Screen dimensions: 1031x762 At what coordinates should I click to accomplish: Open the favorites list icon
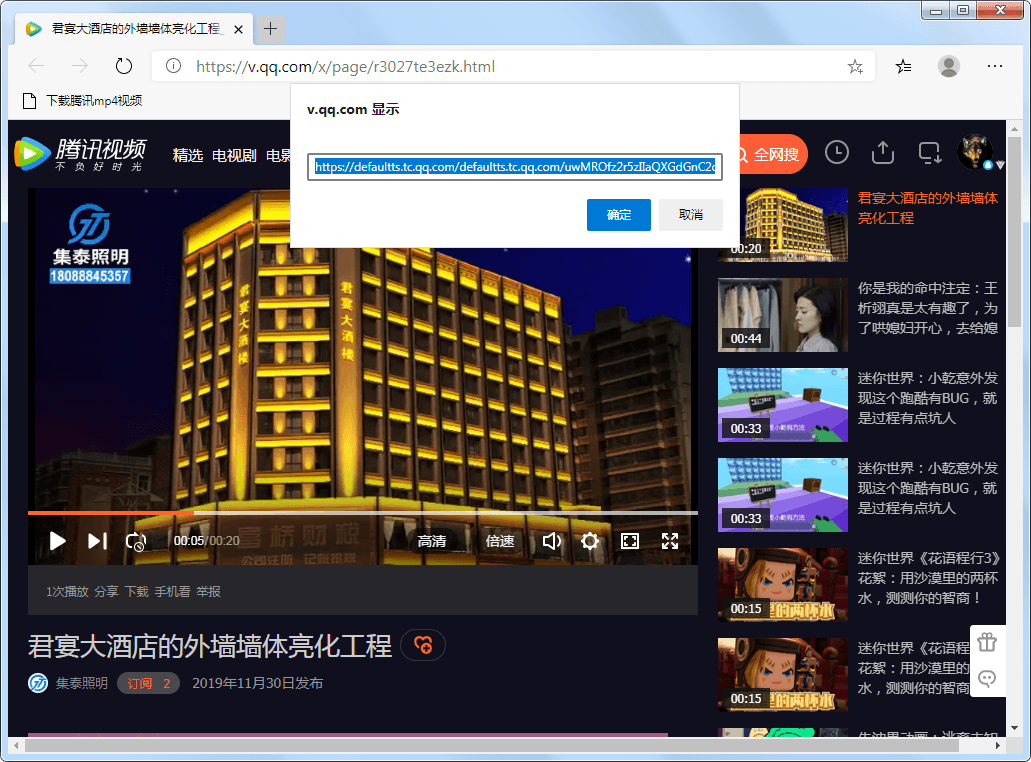903,66
